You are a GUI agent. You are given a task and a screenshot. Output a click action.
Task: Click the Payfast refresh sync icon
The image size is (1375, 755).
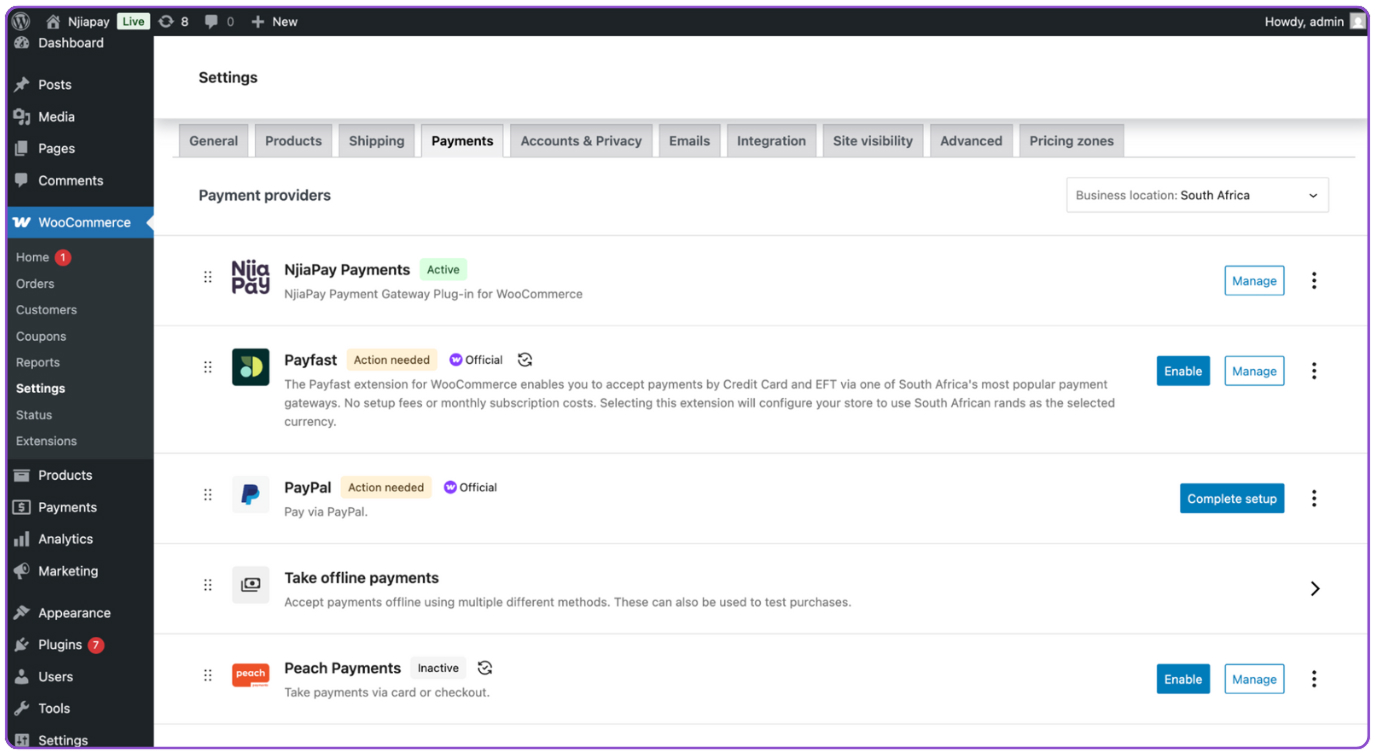coord(525,360)
